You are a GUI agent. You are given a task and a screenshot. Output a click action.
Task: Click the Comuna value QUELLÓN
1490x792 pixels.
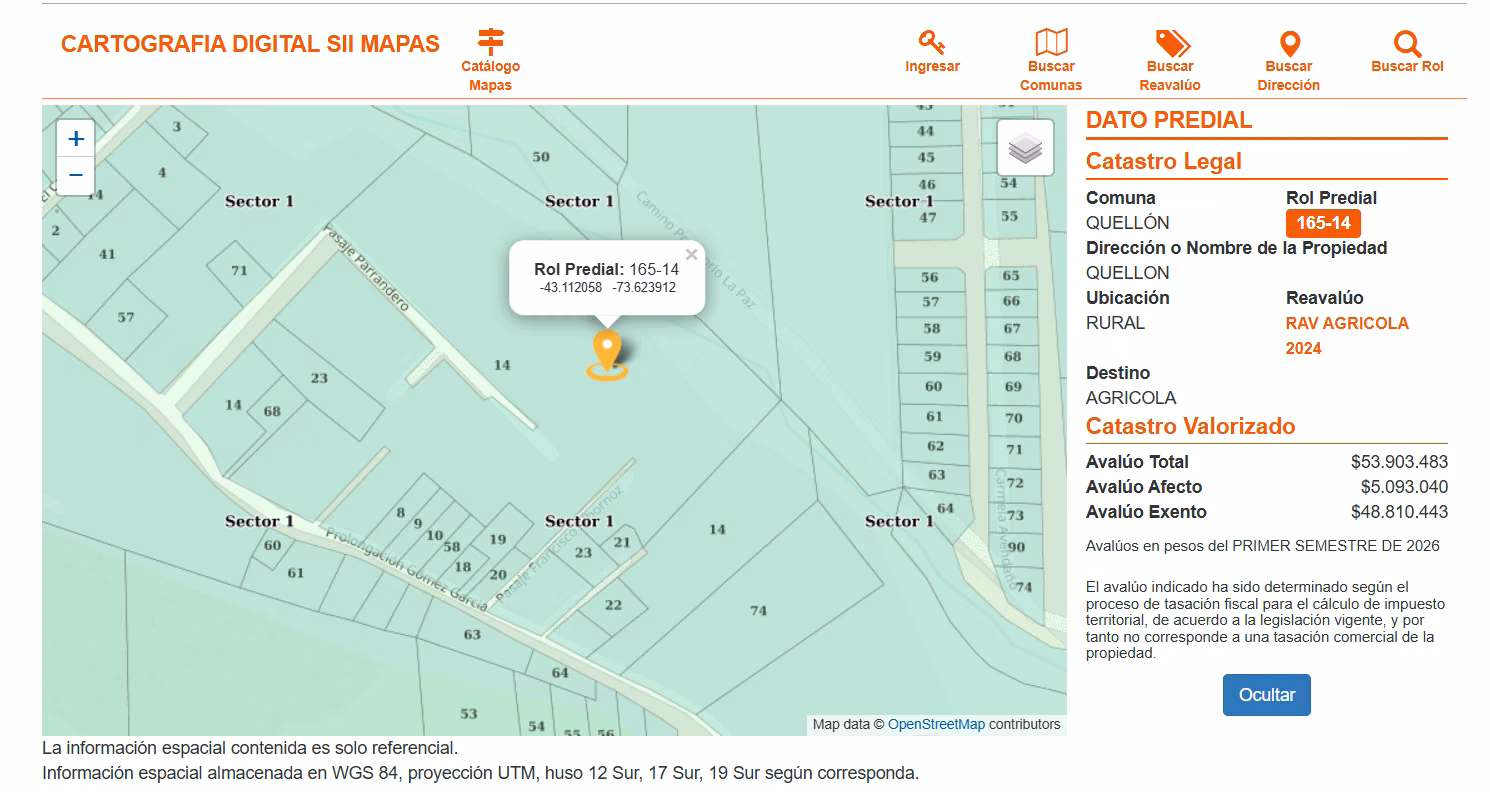1127,223
